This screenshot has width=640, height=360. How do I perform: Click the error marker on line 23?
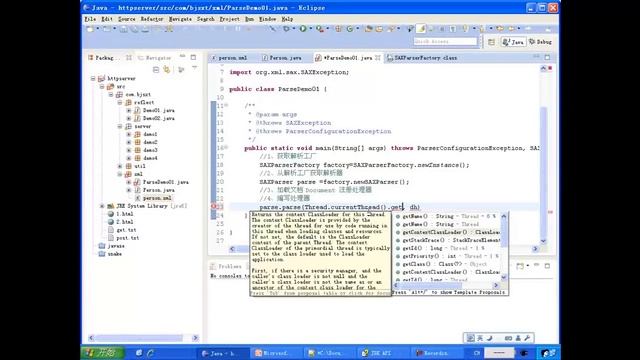click(x=214, y=207)
